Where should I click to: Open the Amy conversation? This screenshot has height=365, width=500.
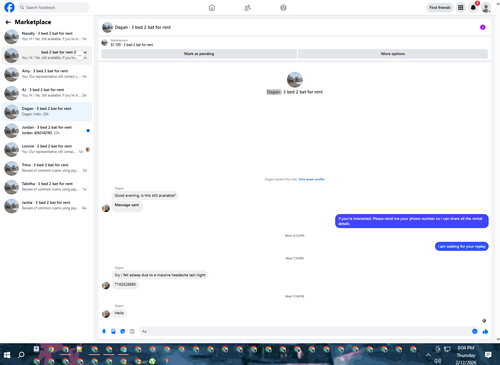[x=47, y=74]
